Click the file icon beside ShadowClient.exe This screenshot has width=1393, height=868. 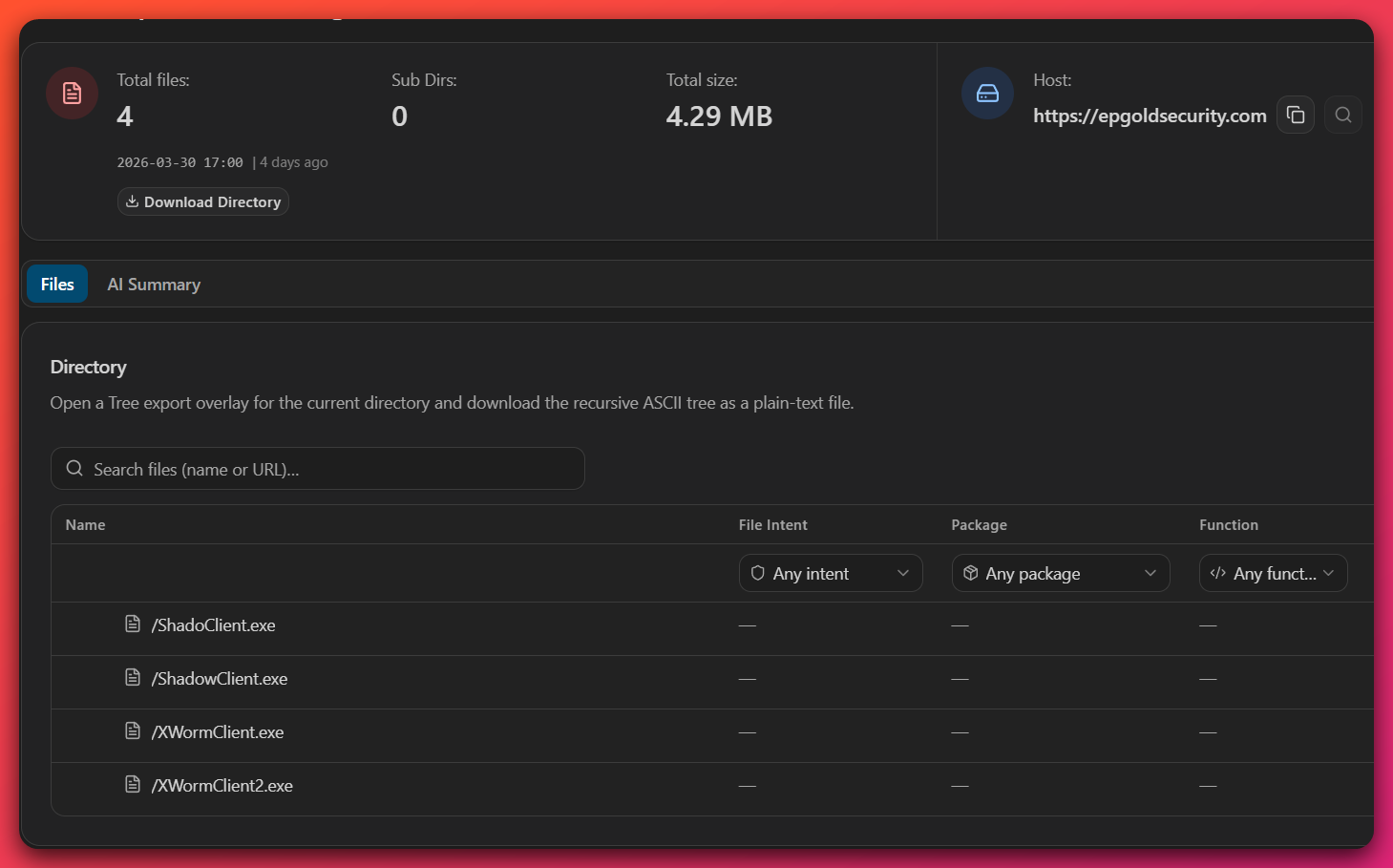[133, 678]
